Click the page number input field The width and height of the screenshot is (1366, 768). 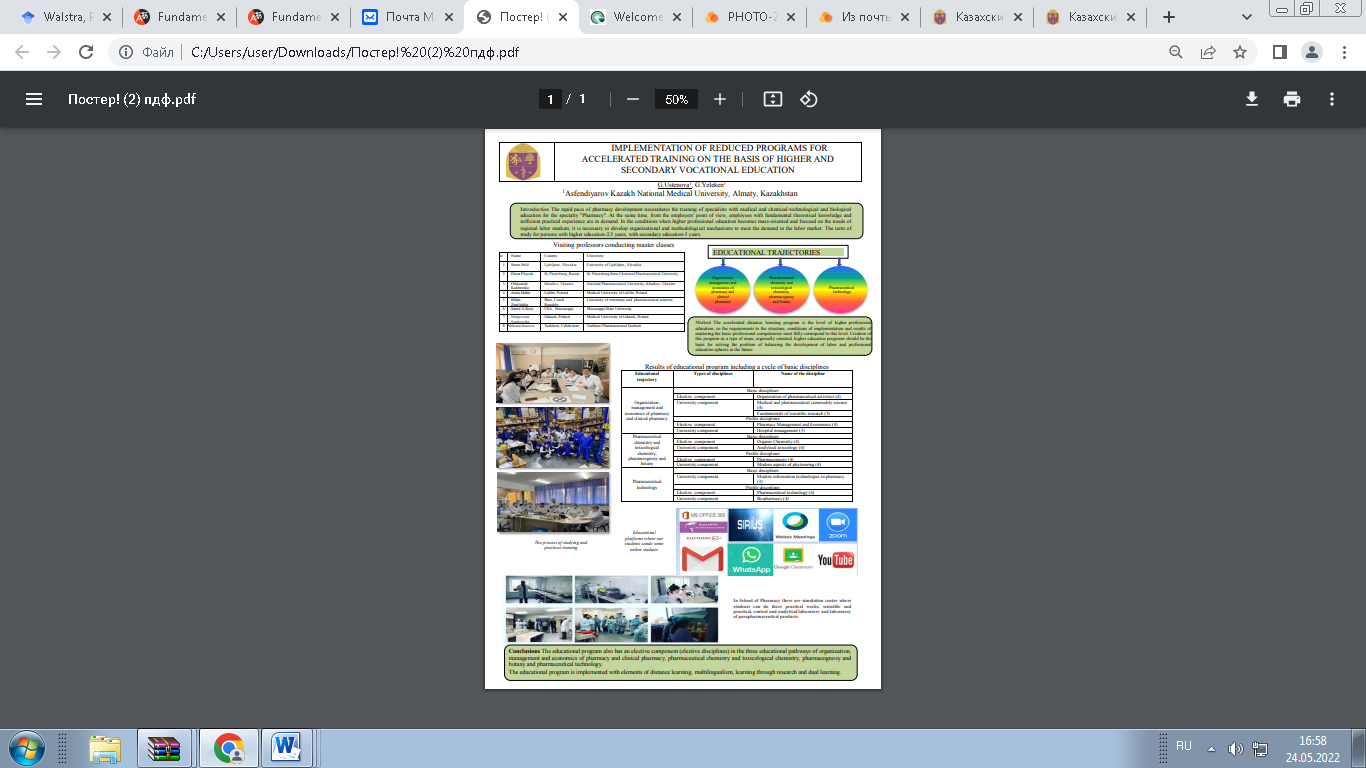coord(549,99)
